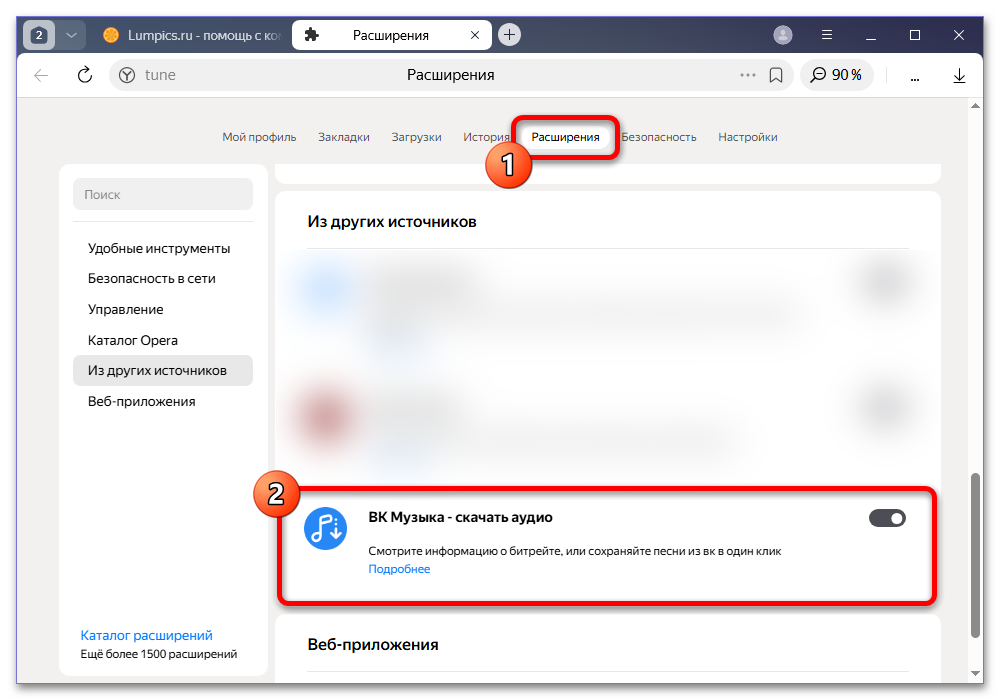Click the Yandex logo in address bar

[127, 75]
